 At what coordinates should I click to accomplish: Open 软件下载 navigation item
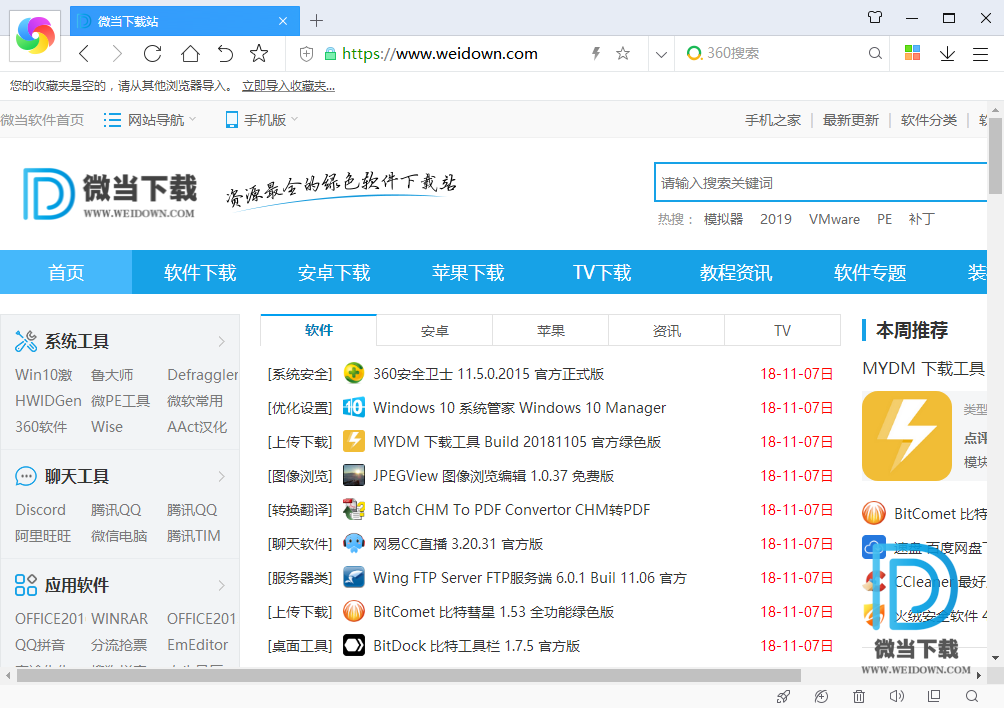[200, 272]
